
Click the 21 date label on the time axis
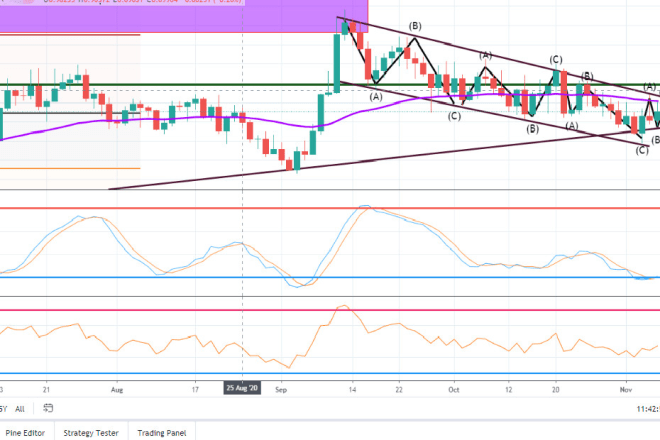pos(46,389)
